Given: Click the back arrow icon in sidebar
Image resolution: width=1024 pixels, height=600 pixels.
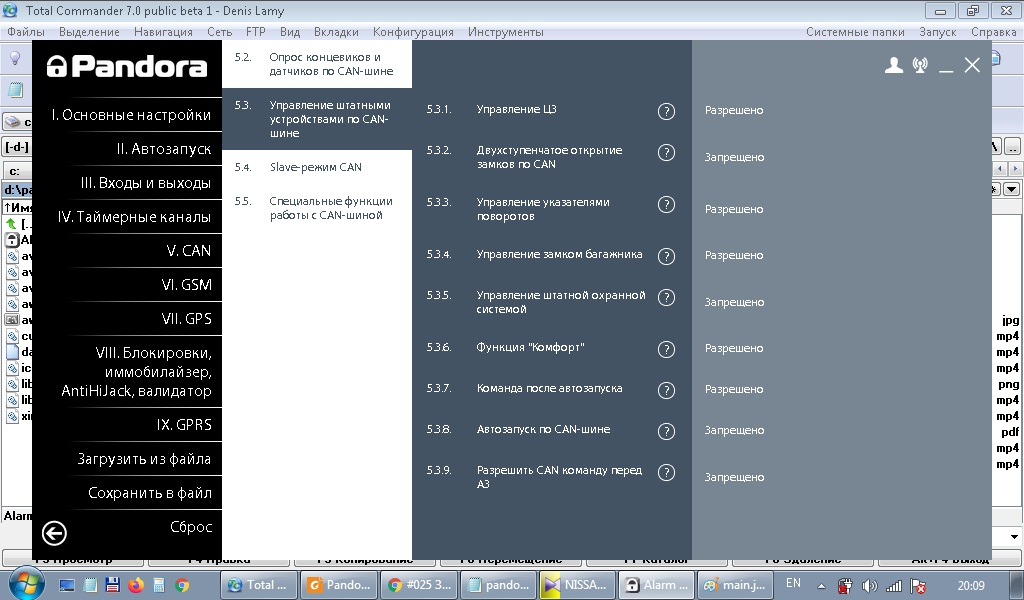Looking at the screenshot, I should (54, 533).
